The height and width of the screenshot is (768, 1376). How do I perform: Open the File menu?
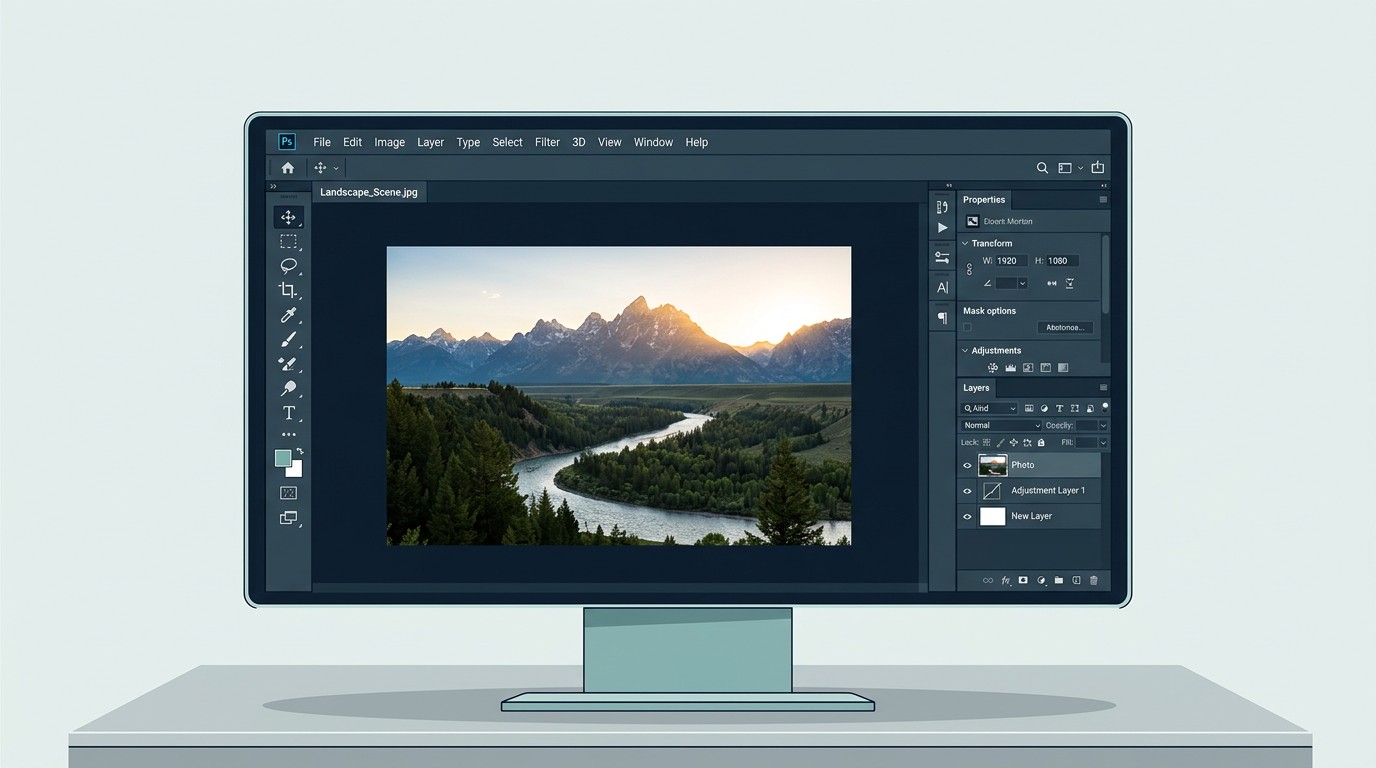(322, 142)
